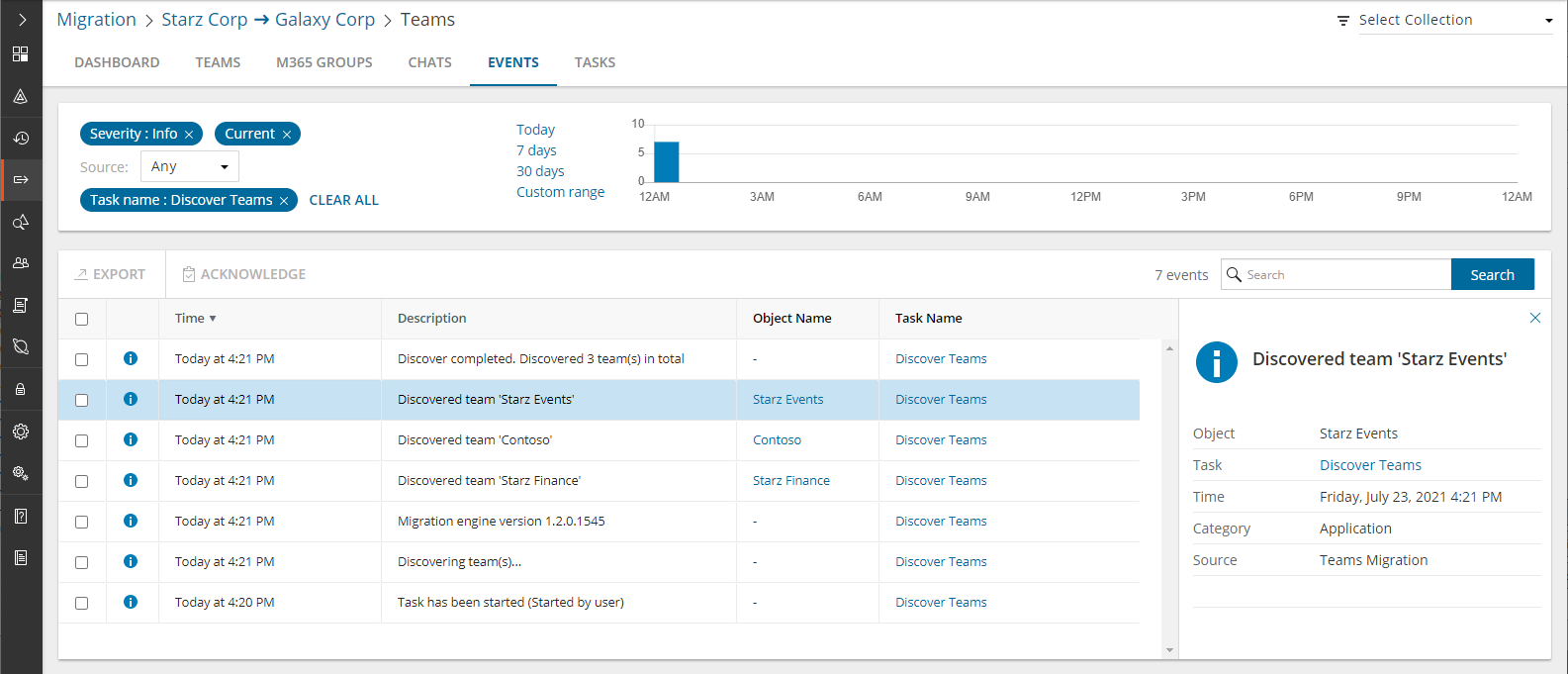Click the history clock icon in sidebar
Image resolution: width=1568 pixels, height=674 pixels.
(x=21, y=139)
